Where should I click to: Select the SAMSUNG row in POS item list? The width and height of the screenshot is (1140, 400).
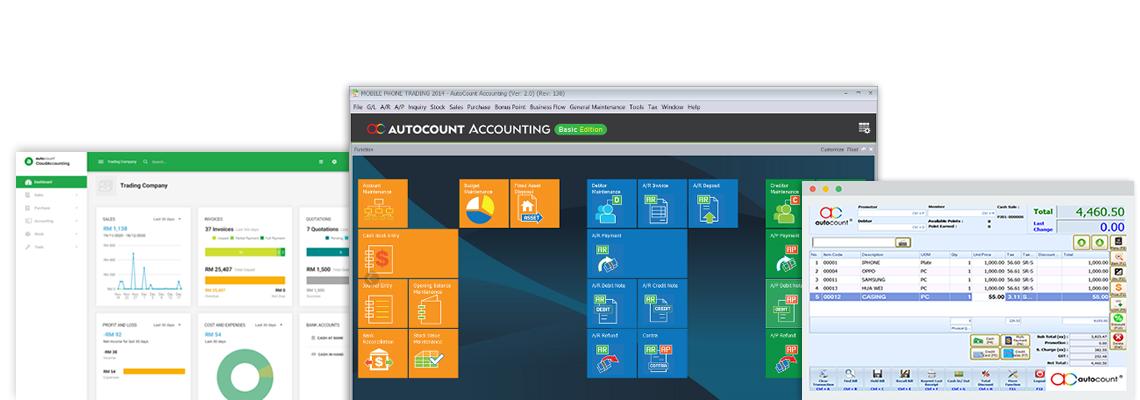960,279
